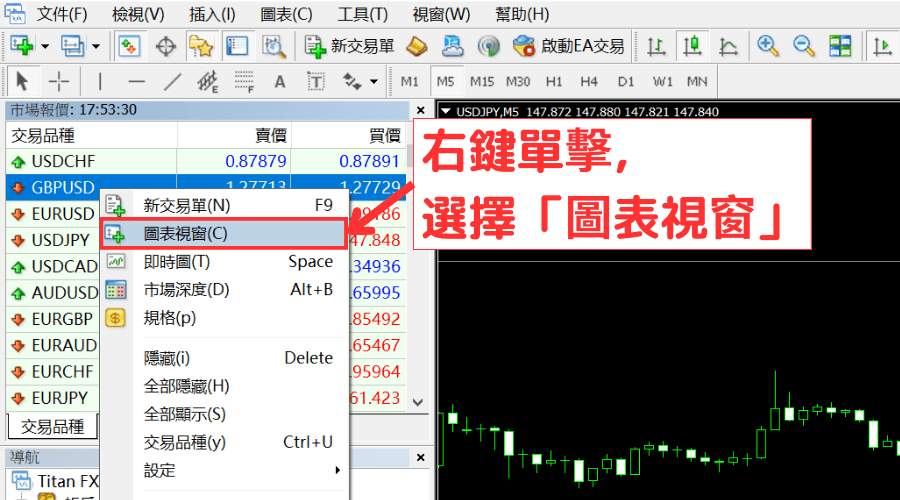Open the 幫助(H) menu
The image size is (900, 500).
522,14
